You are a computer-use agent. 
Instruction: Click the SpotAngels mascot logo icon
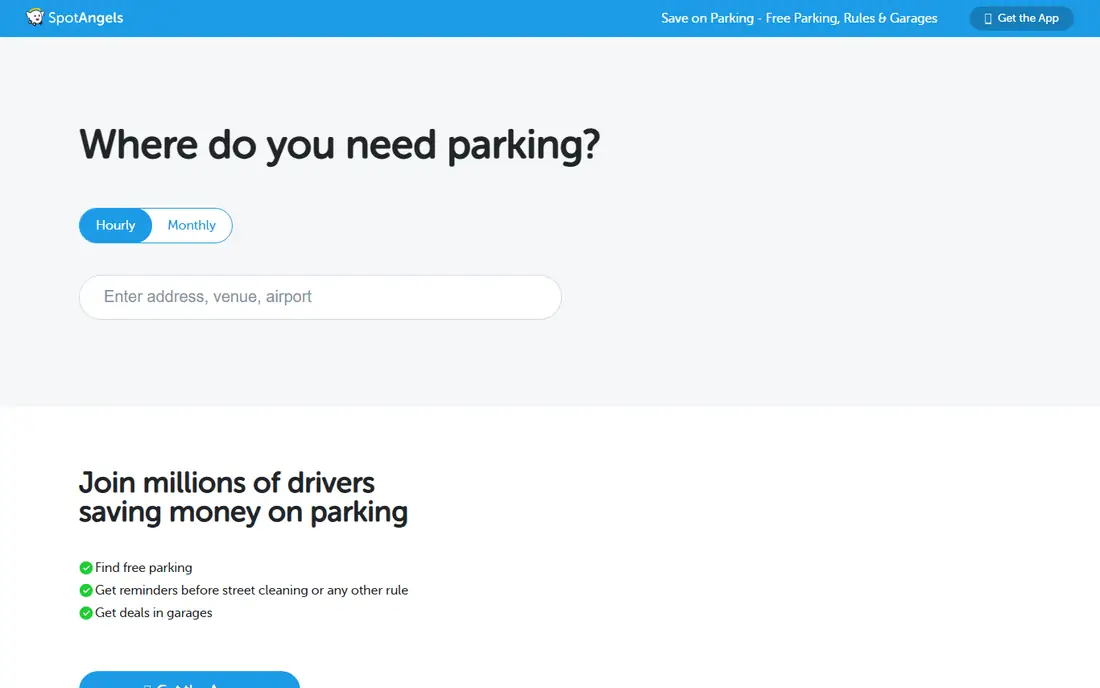pyautogui.click(x=35, y=18)
